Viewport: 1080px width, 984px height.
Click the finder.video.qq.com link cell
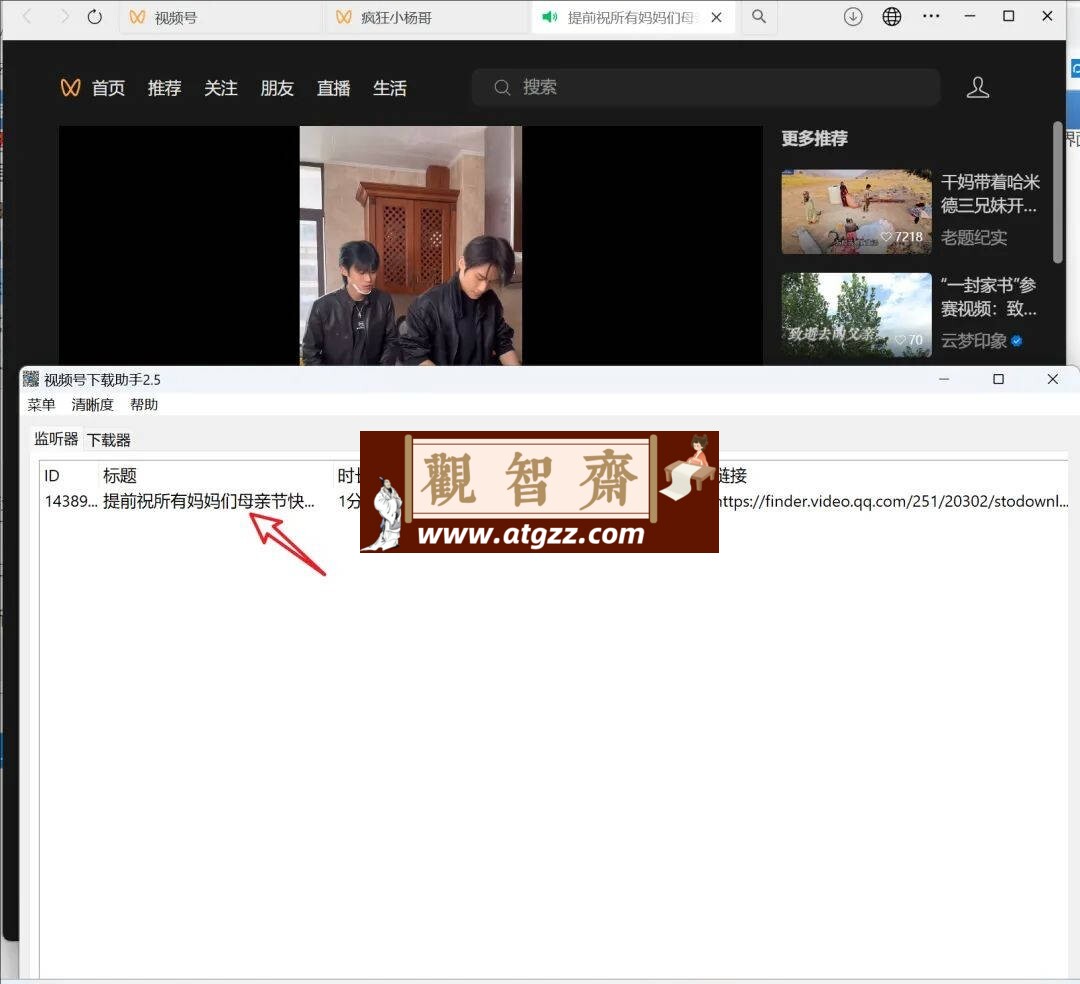(x=893, y=501)
